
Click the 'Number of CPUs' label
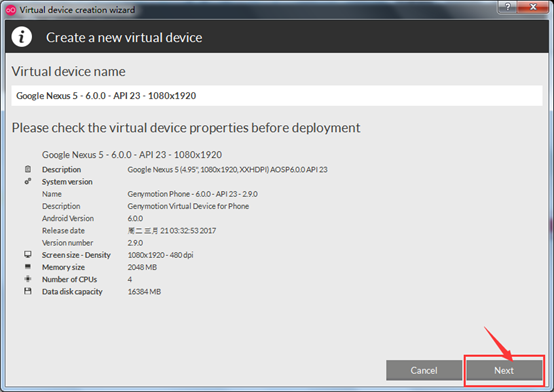[x=70, y=279]
